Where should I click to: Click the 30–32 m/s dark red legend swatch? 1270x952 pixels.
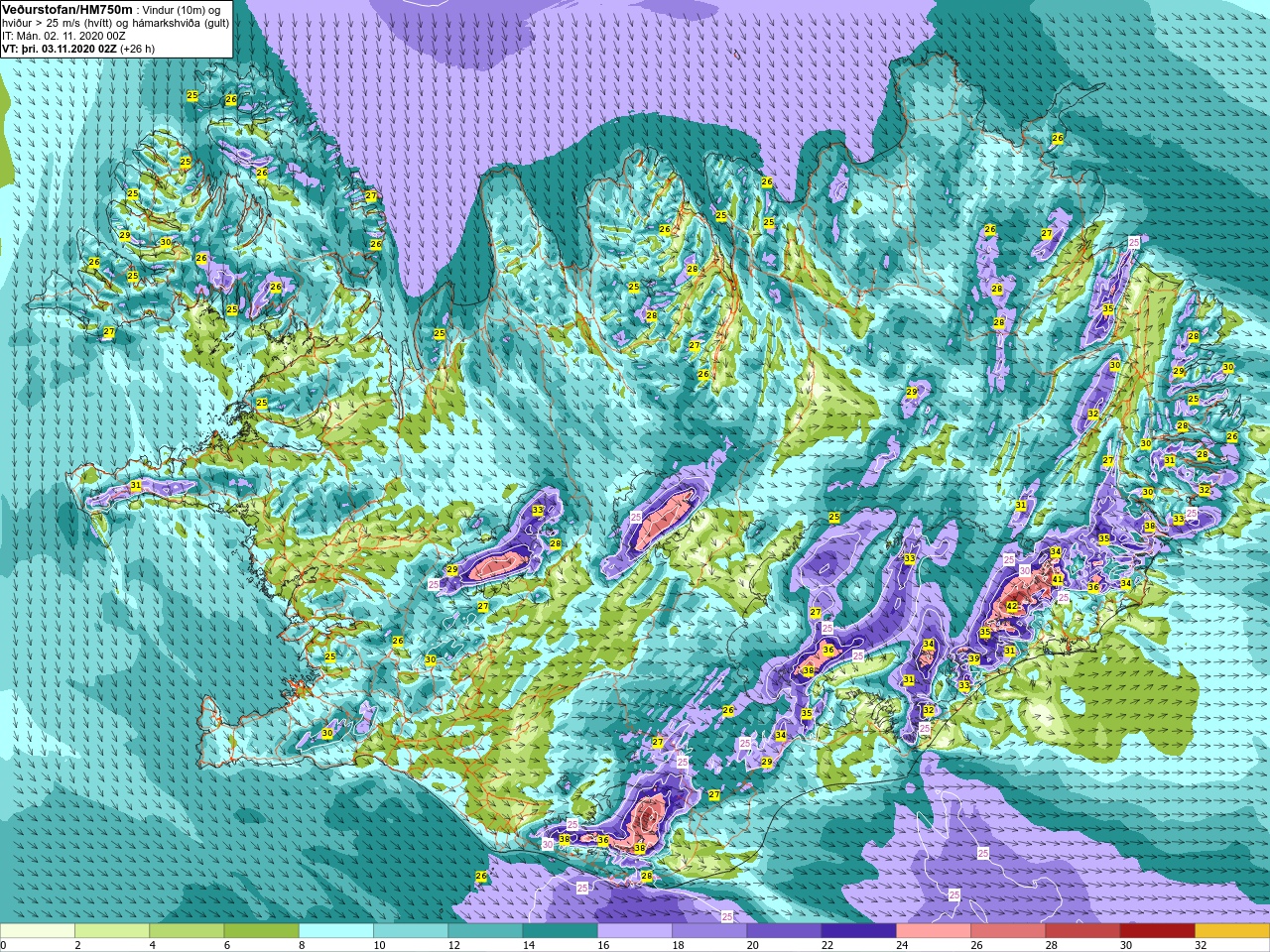coord(1157,931)
